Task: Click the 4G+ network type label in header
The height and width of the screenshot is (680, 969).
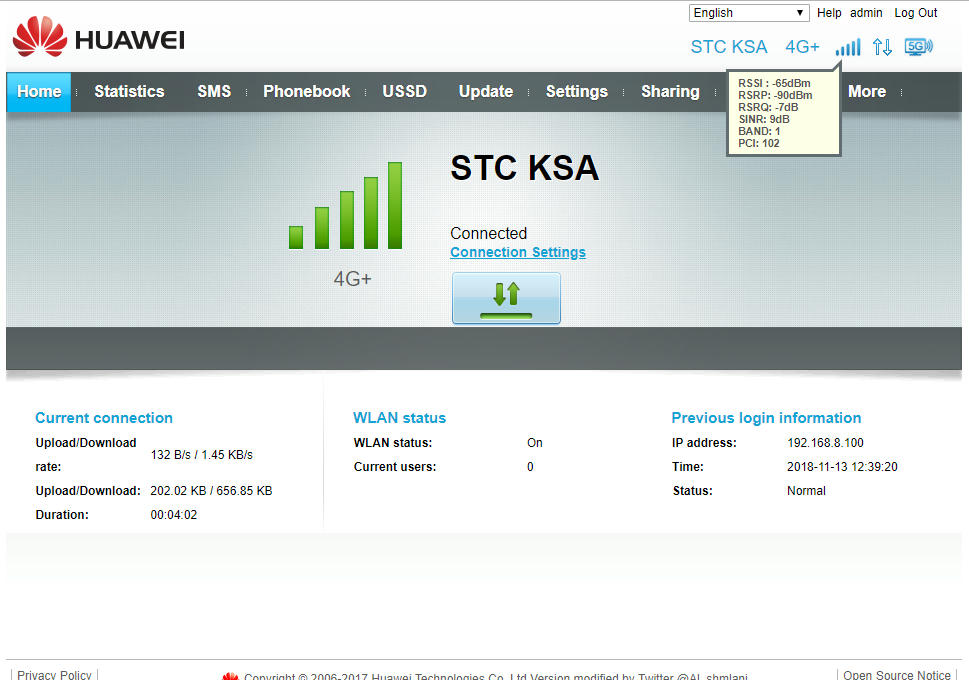Action: [802, 47]
